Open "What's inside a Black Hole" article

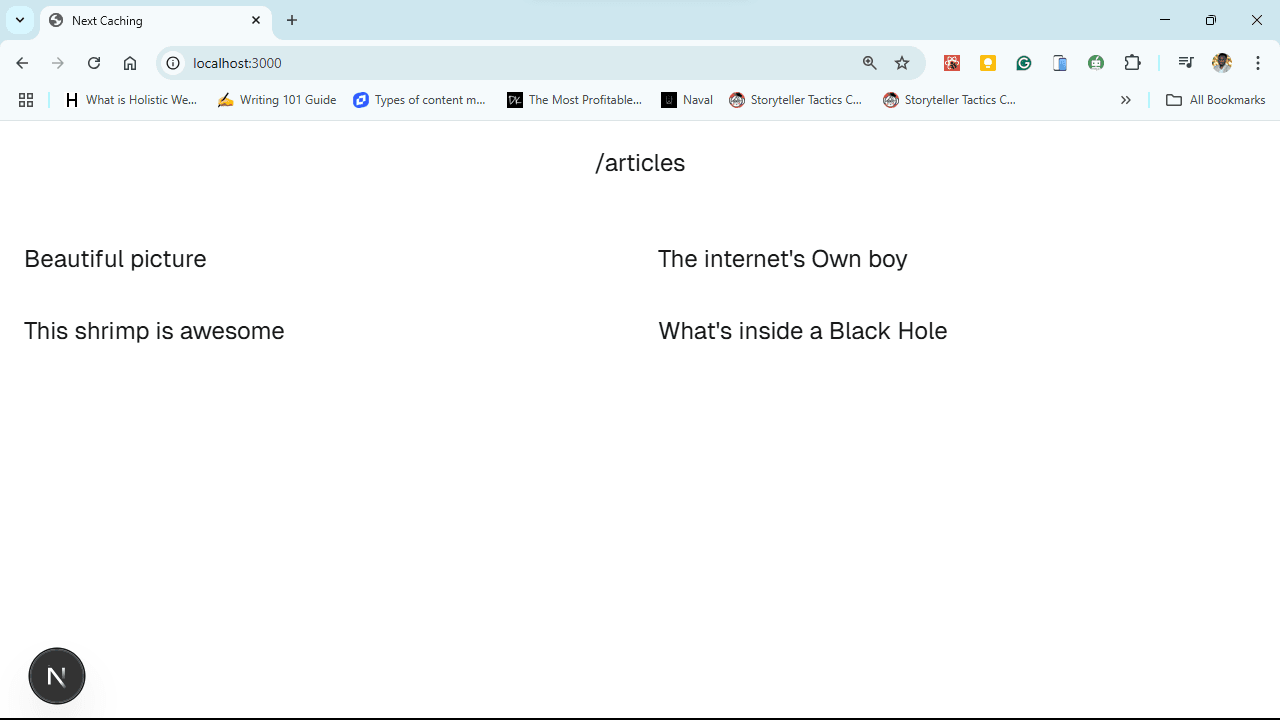(802, 331)
